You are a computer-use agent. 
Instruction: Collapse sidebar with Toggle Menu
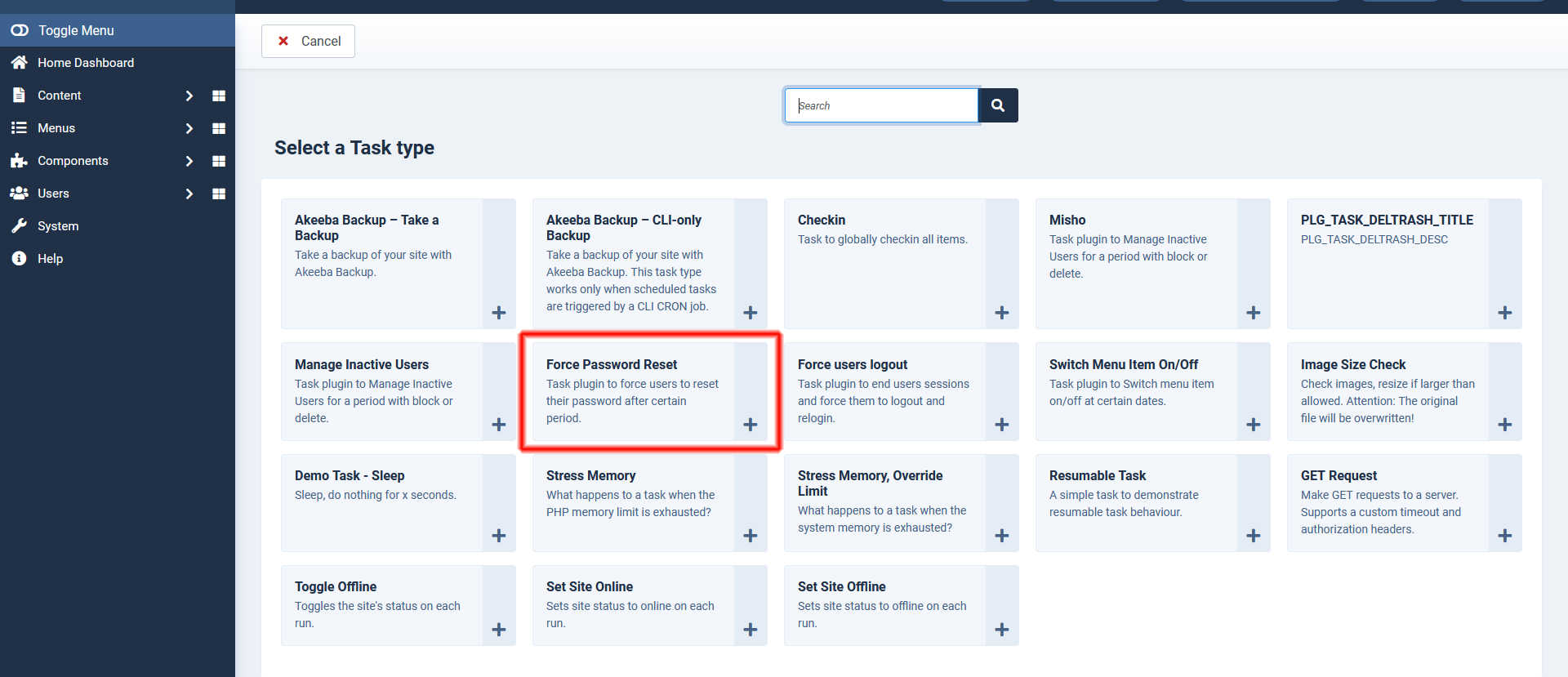tap(75, 30)
